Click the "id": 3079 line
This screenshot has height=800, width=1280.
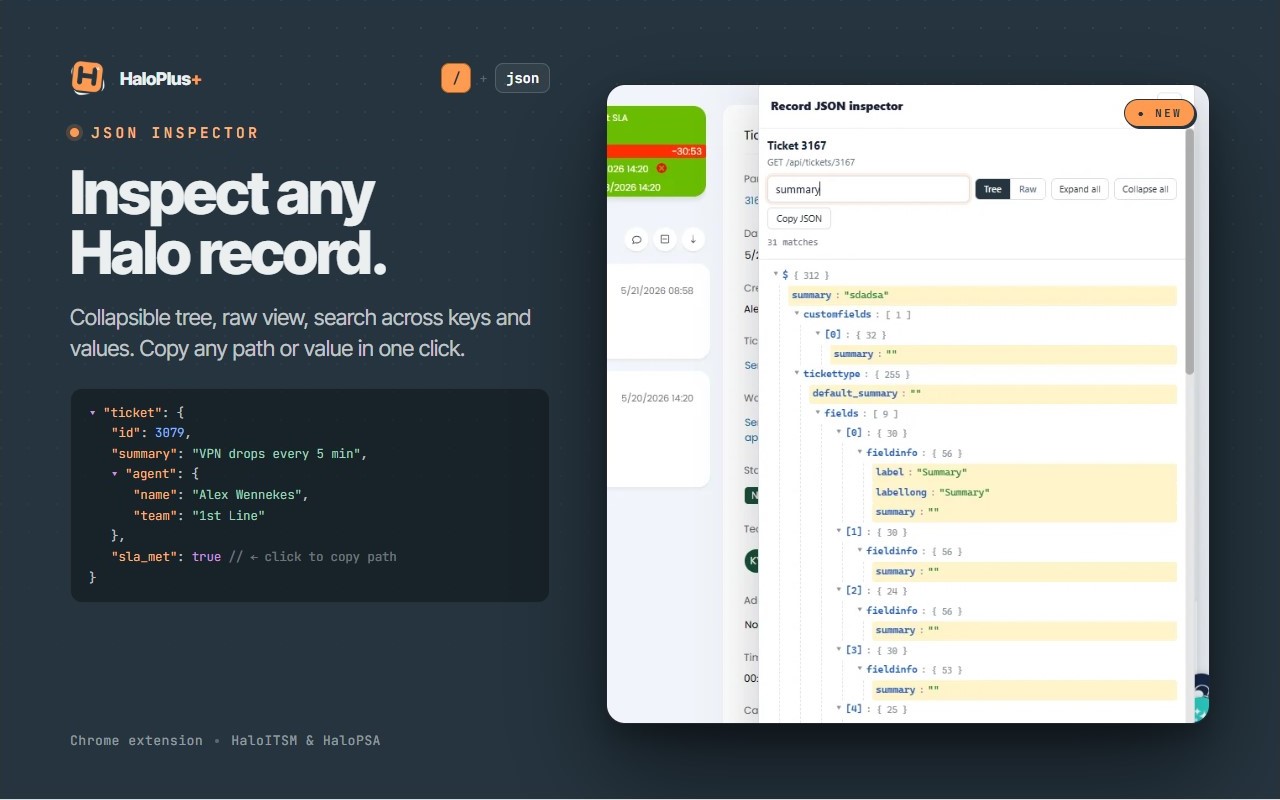coord(151,432)
